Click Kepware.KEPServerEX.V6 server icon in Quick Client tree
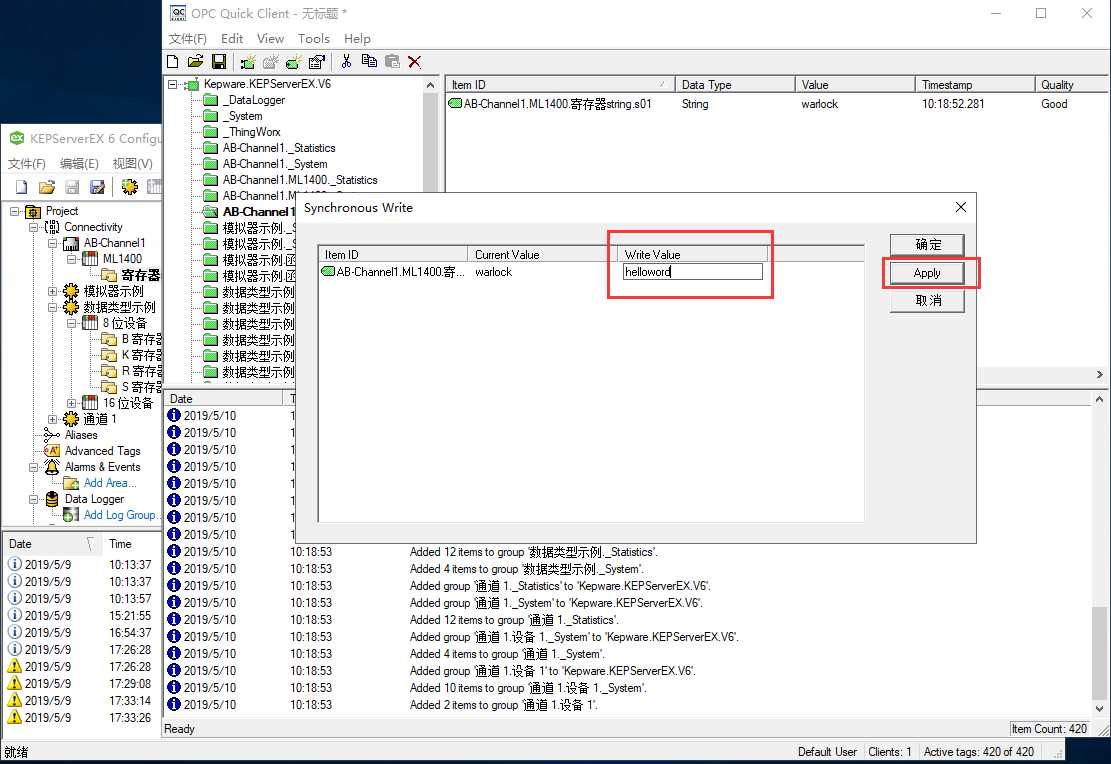The image size is (1111, 764). click(x=191, y=84)
